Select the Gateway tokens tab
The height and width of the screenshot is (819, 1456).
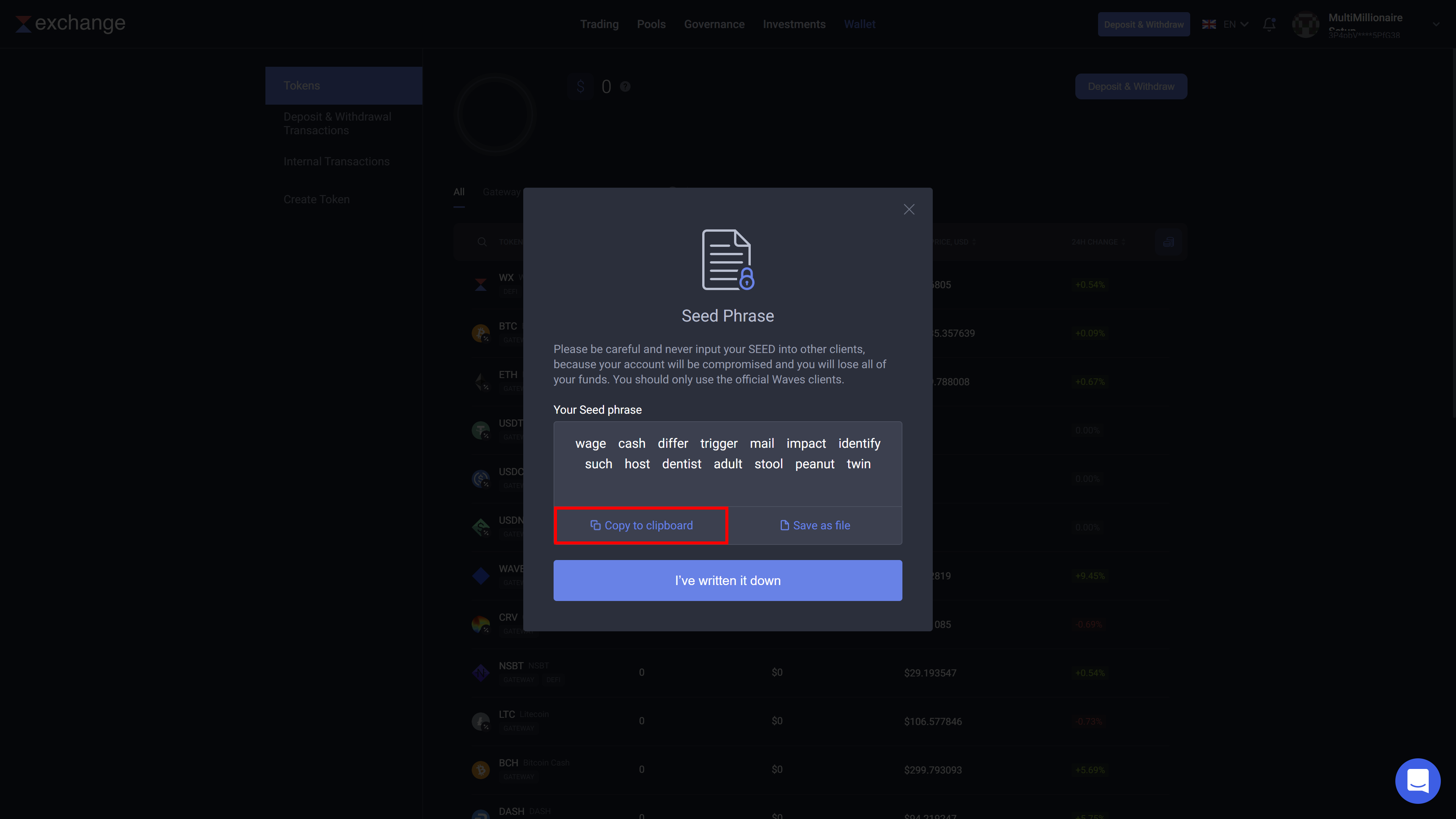pyautogui.click(x=501, y=192)
